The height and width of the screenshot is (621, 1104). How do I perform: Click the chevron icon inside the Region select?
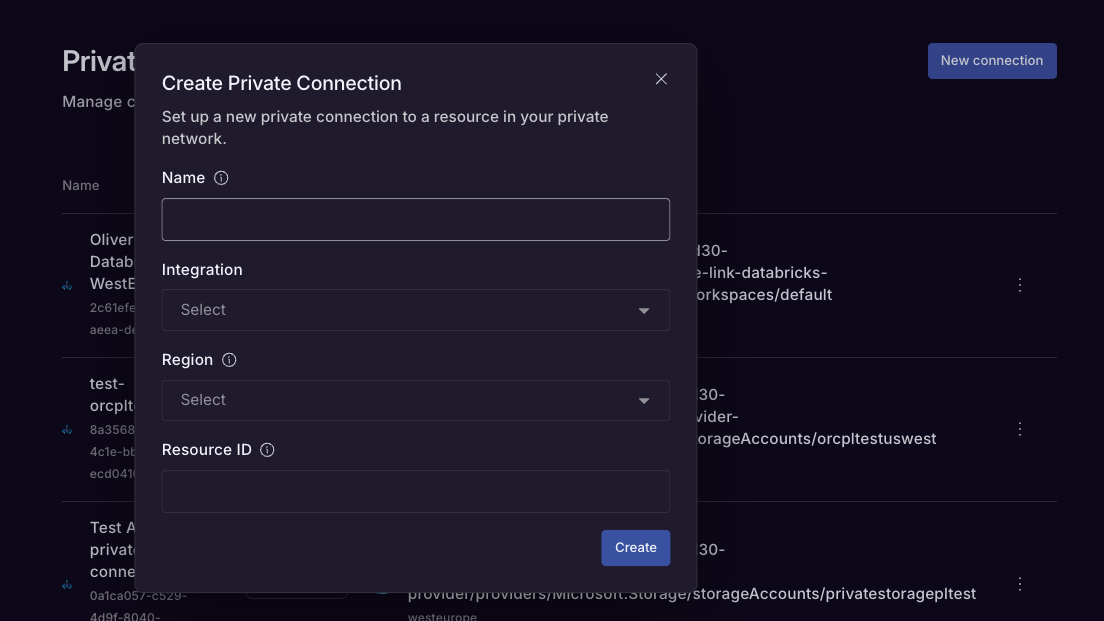pyautogui.click(x=644, y=400)
